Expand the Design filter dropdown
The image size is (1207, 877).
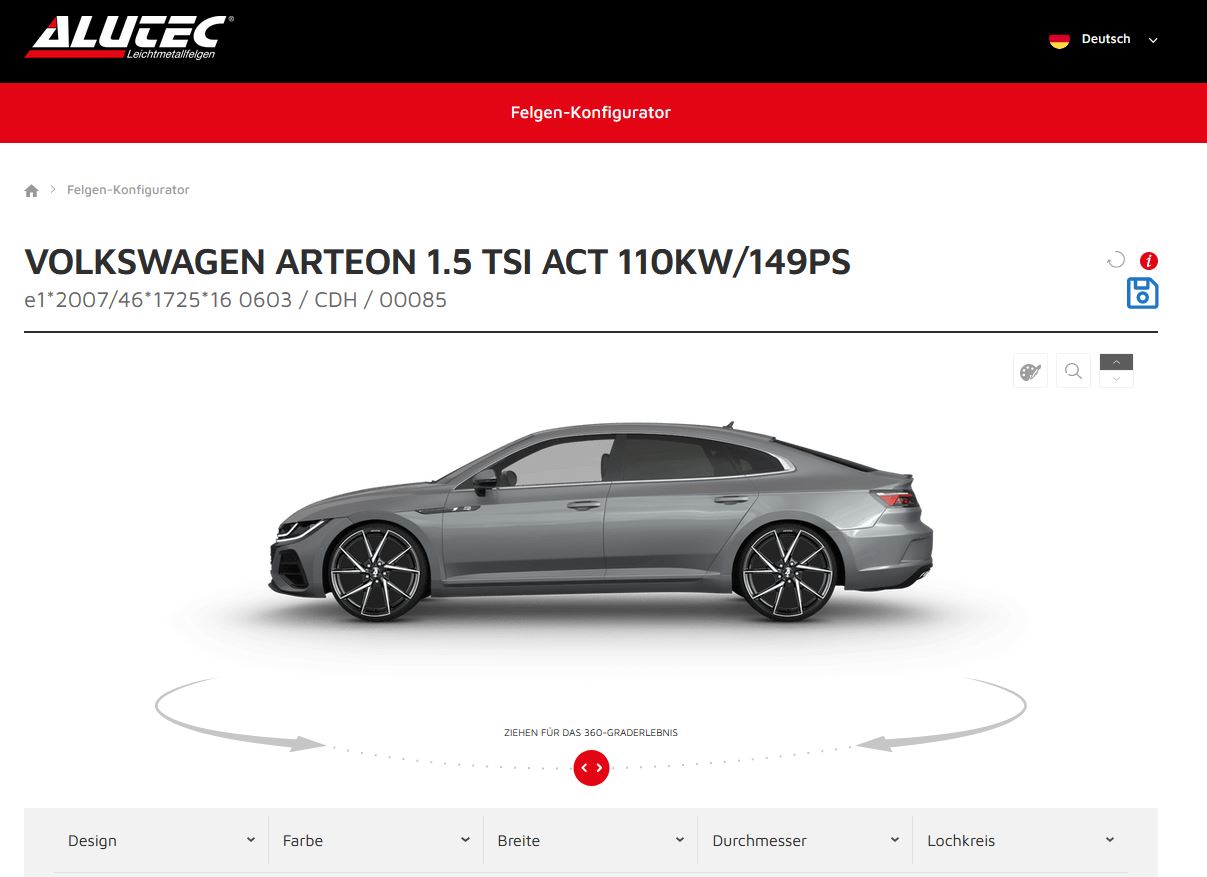pyautogui.click(x=161, y=841)
